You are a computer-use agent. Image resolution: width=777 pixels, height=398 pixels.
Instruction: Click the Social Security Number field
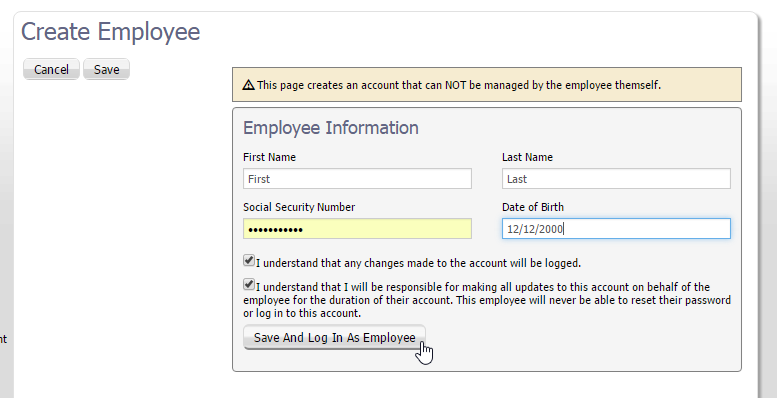(x=357, y=229)
